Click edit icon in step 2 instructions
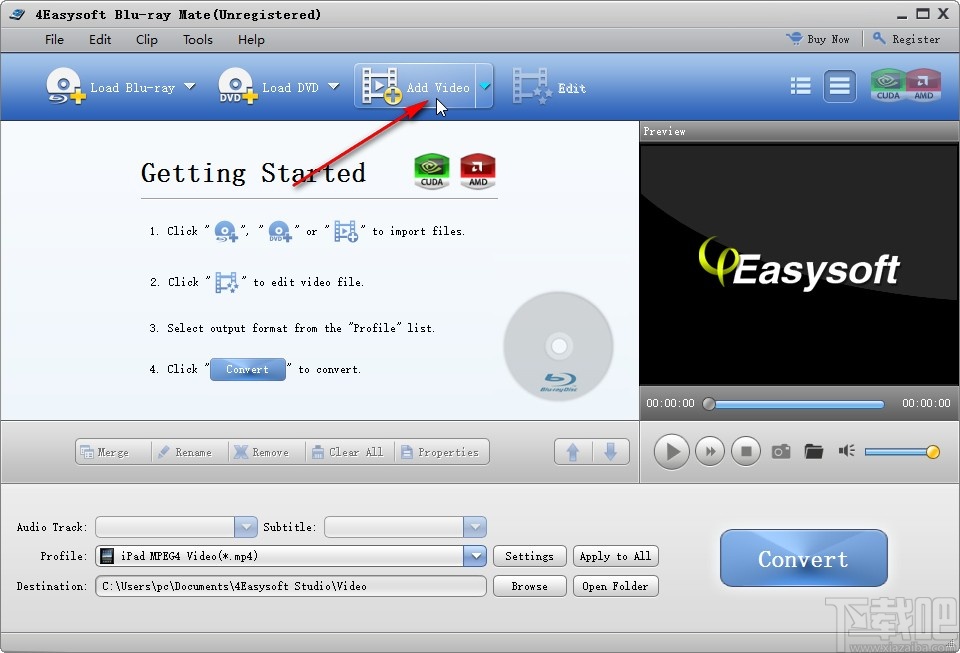Screen dimensions: 960x653 pos(226,282)
